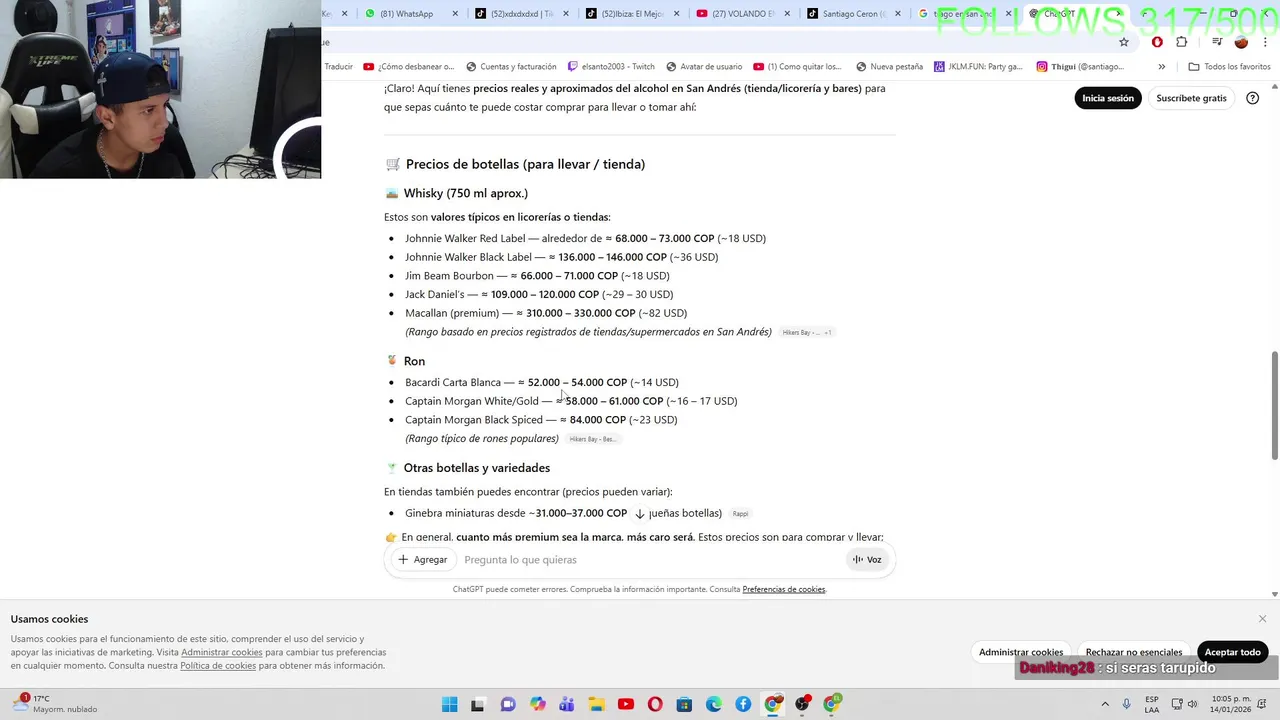The height and width of the screenshot is (720, 1280).
Task: Open Microsoft Teams taskbar icon
Action: pos(567,704)
